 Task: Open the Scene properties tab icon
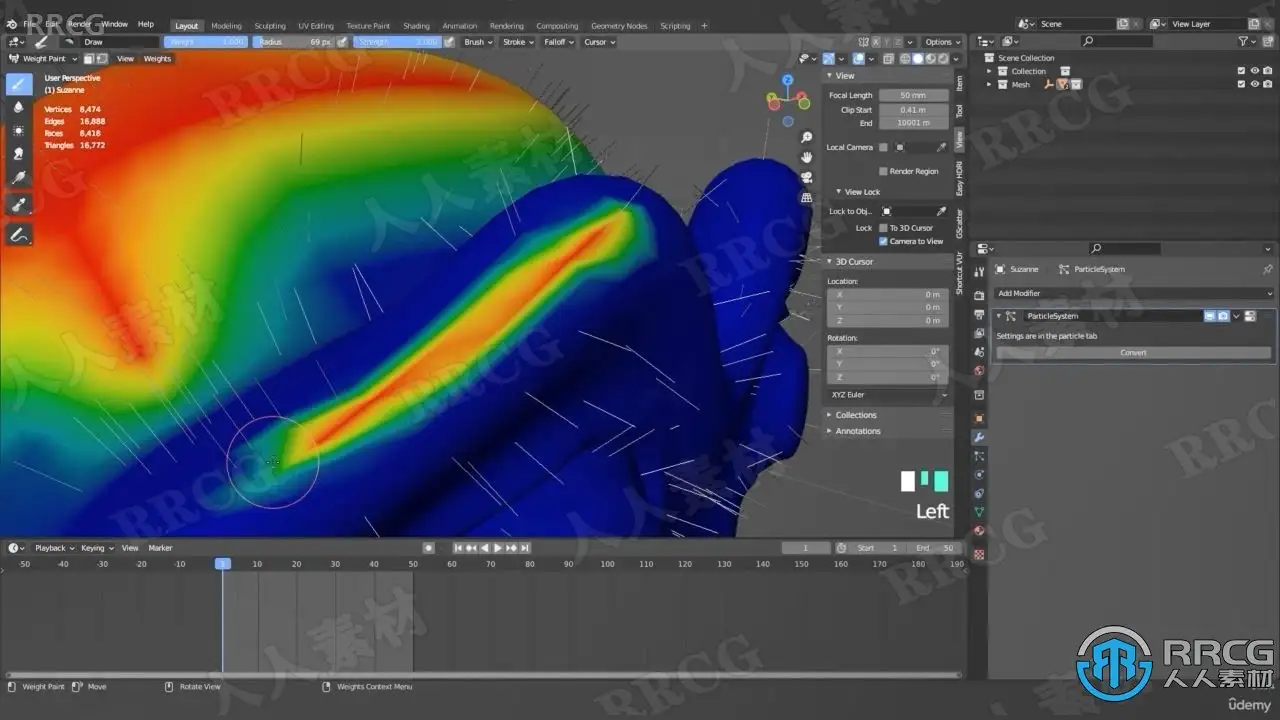pyautogui.click(x=979, y=352)
